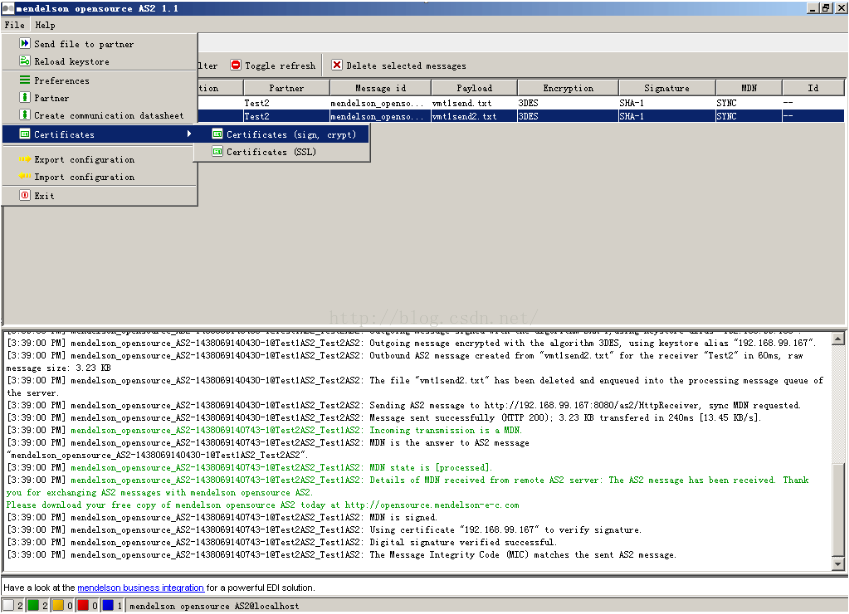Click the Delete selected messages X icon
The height and width of the screenshot is (614, 849).
(x=337, y=65)
